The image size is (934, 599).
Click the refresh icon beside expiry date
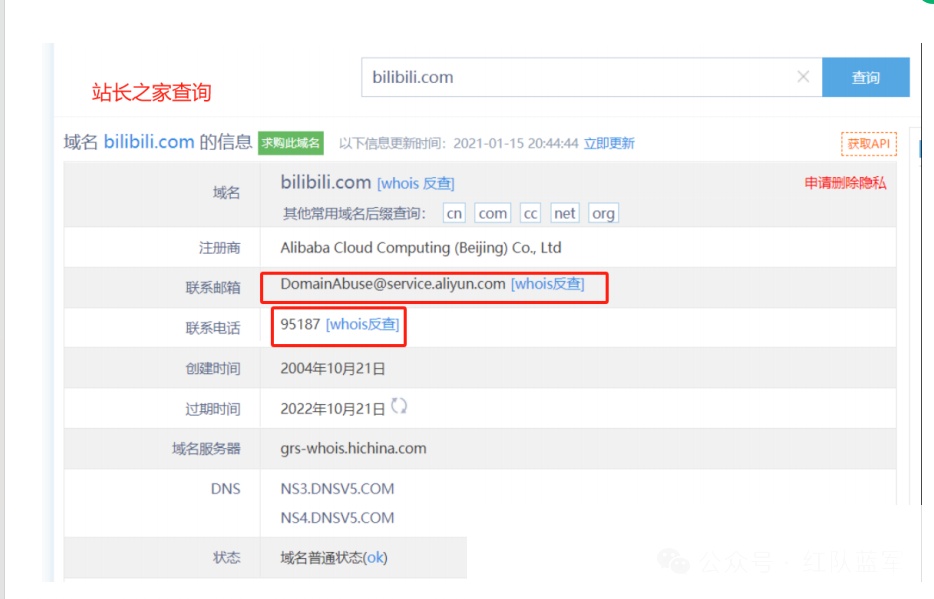398,406
